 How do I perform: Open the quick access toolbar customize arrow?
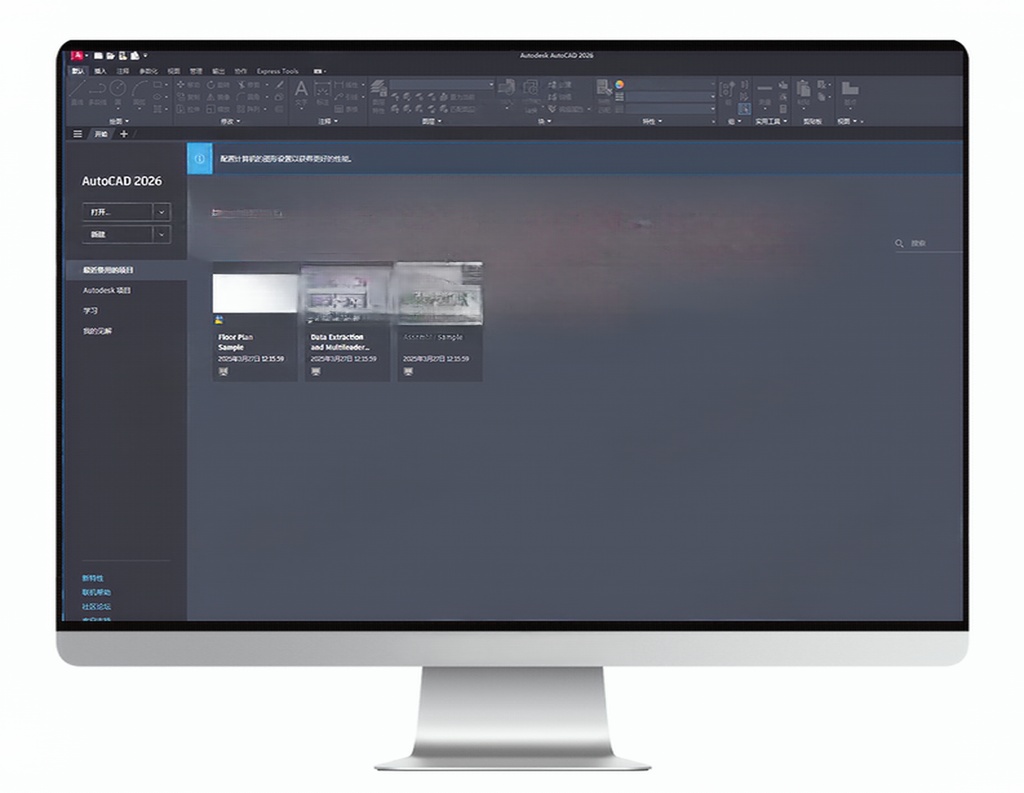pyautogui.click(x=145, y=56)
